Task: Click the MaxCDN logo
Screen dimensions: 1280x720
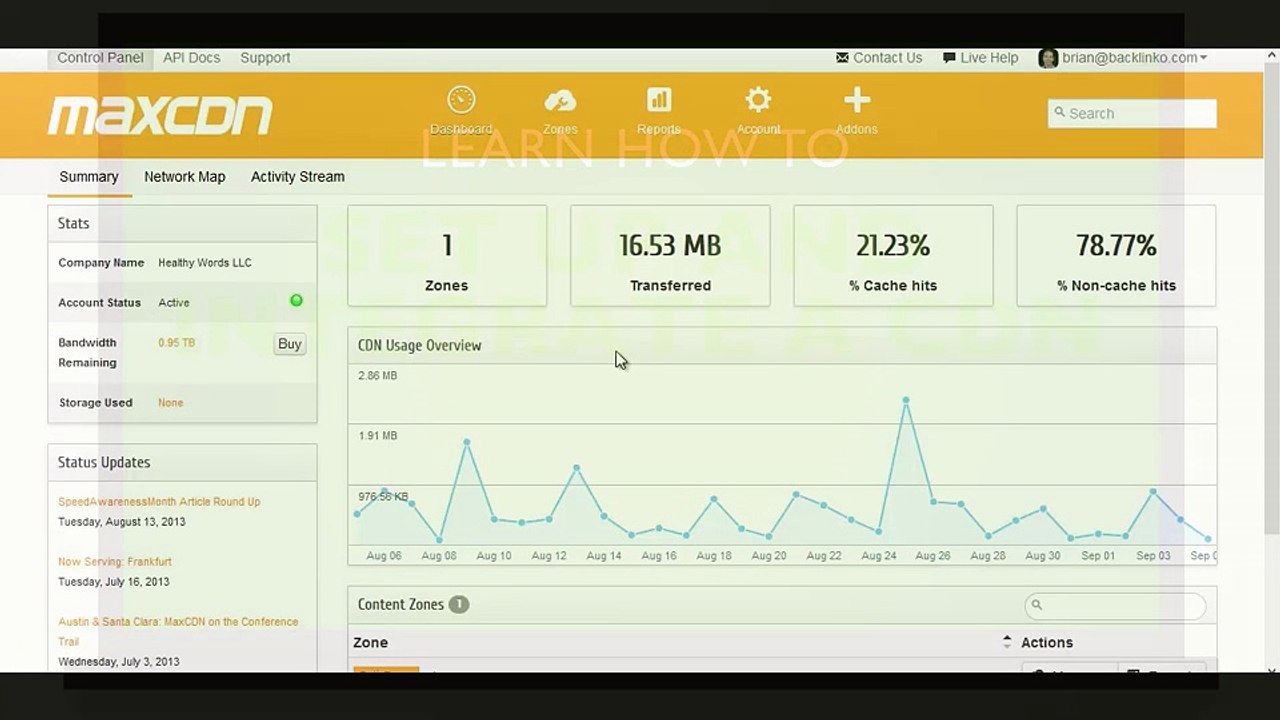Action: [160, 115]
